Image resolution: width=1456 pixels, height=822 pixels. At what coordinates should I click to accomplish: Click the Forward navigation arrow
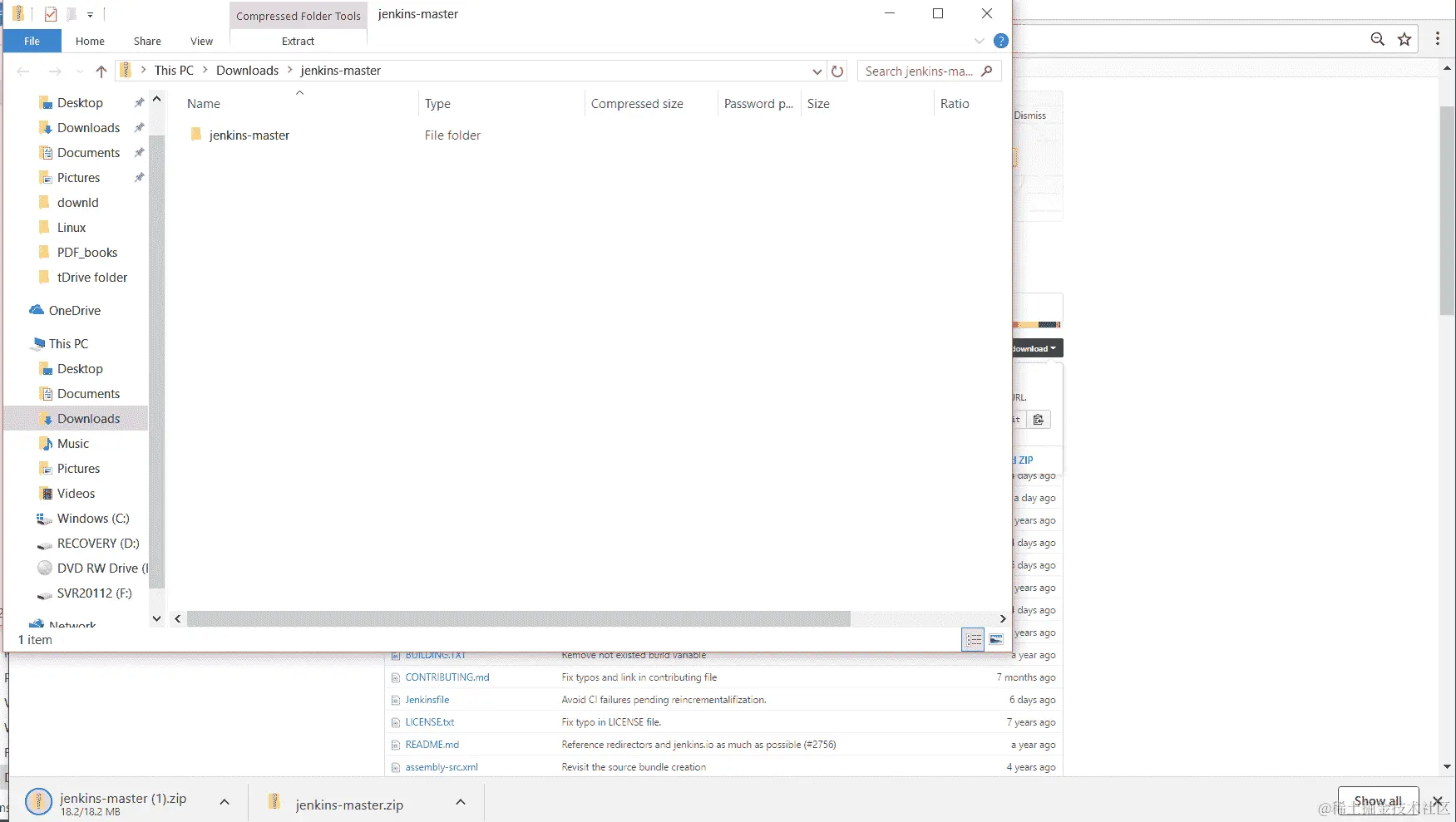55,71
